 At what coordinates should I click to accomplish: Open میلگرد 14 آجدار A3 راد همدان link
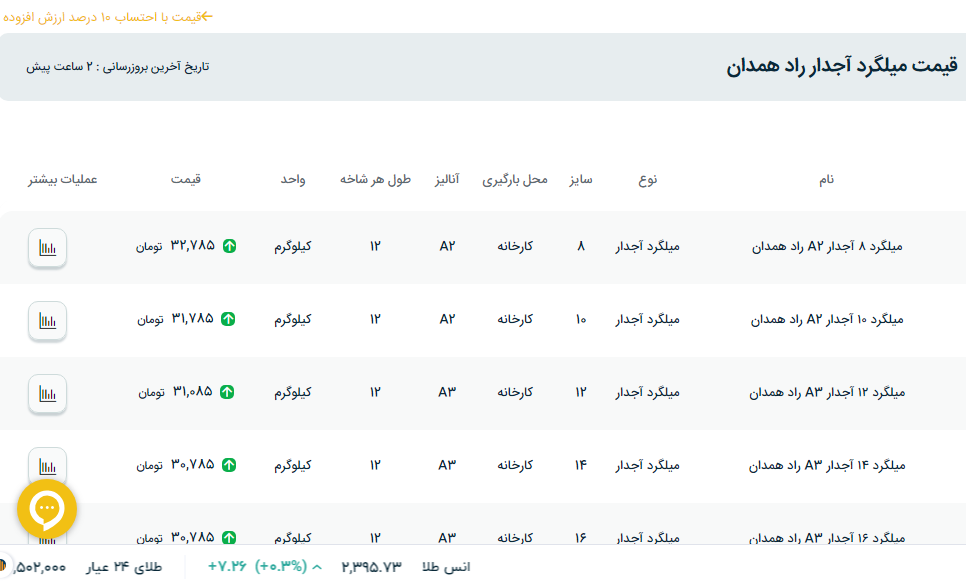827,465
